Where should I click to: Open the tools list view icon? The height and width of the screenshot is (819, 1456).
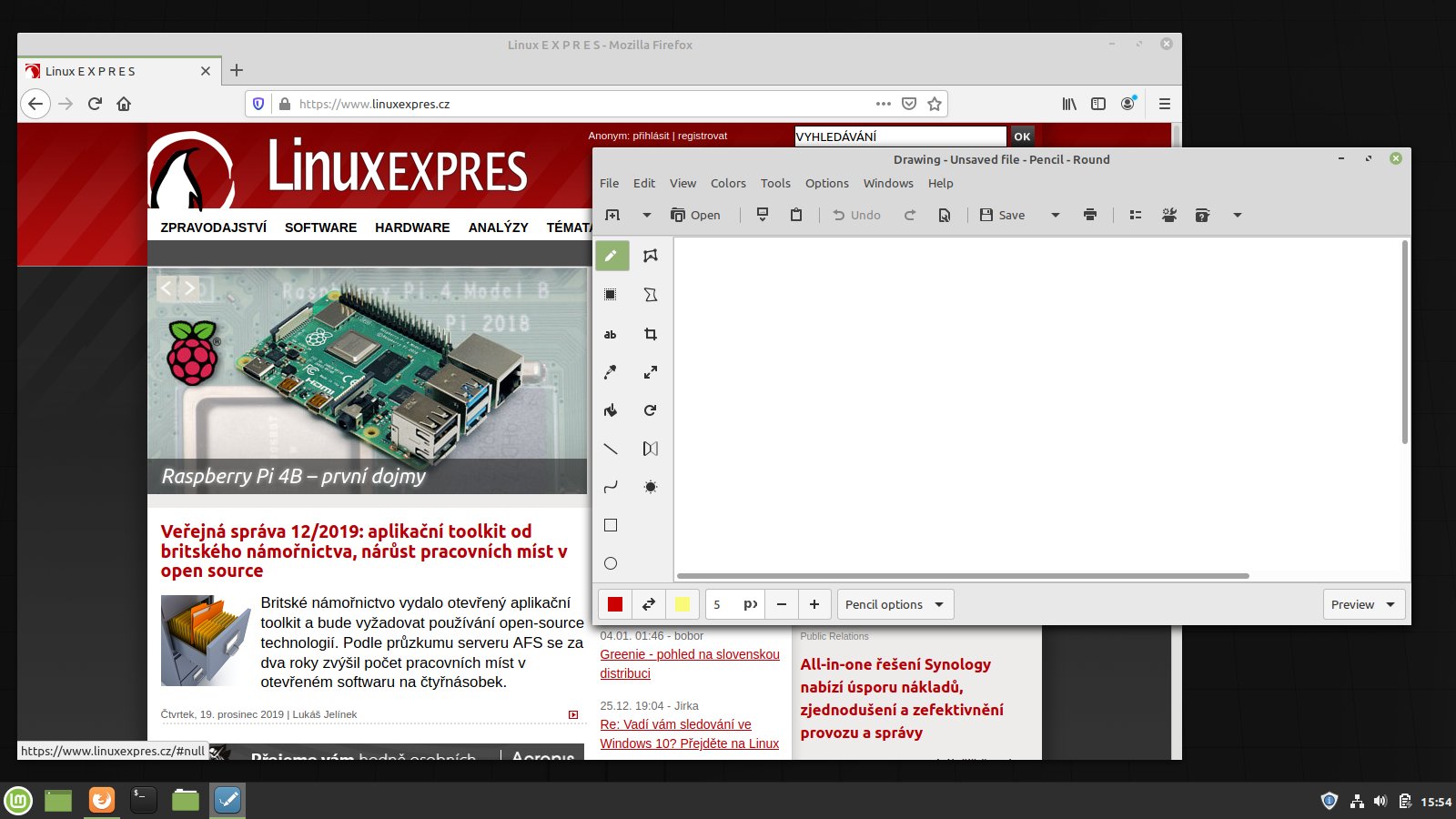click(x=1136, y=215)
